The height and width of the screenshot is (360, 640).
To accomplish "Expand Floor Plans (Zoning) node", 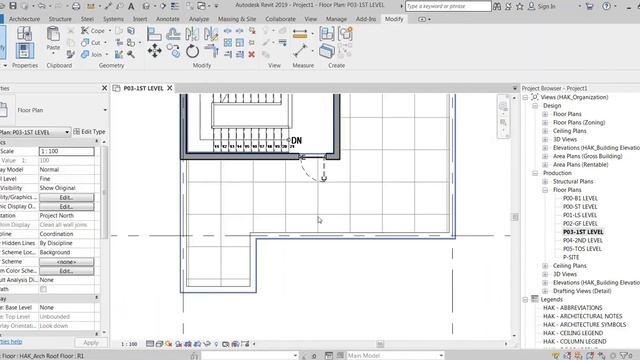I will click(x=545, y=122).
